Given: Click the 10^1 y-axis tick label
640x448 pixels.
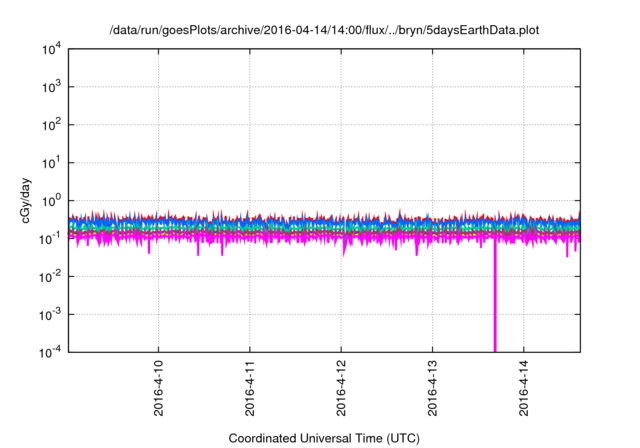Looking at the screenshot, I should tap(51, 162).
